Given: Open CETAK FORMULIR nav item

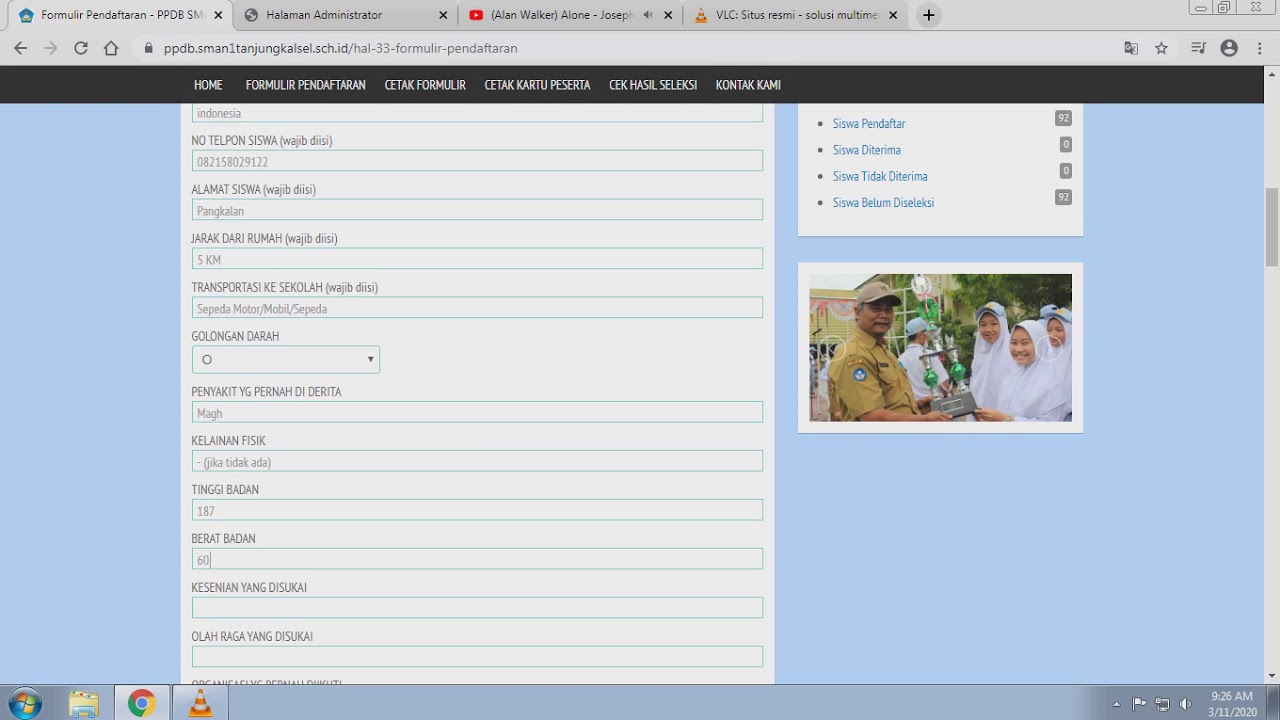Looking at the screenshot, I should pos(425,85).
